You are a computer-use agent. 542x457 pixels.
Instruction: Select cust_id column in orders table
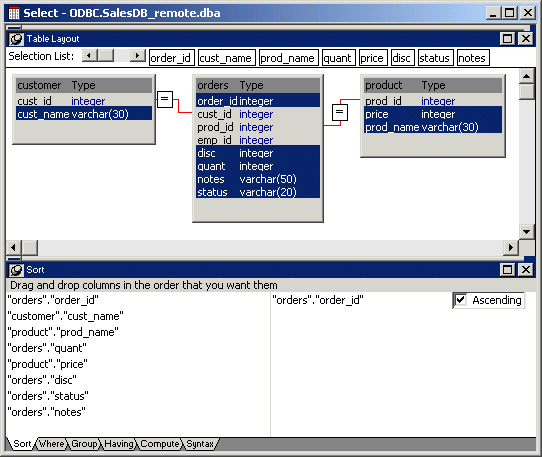pos(258,114)
